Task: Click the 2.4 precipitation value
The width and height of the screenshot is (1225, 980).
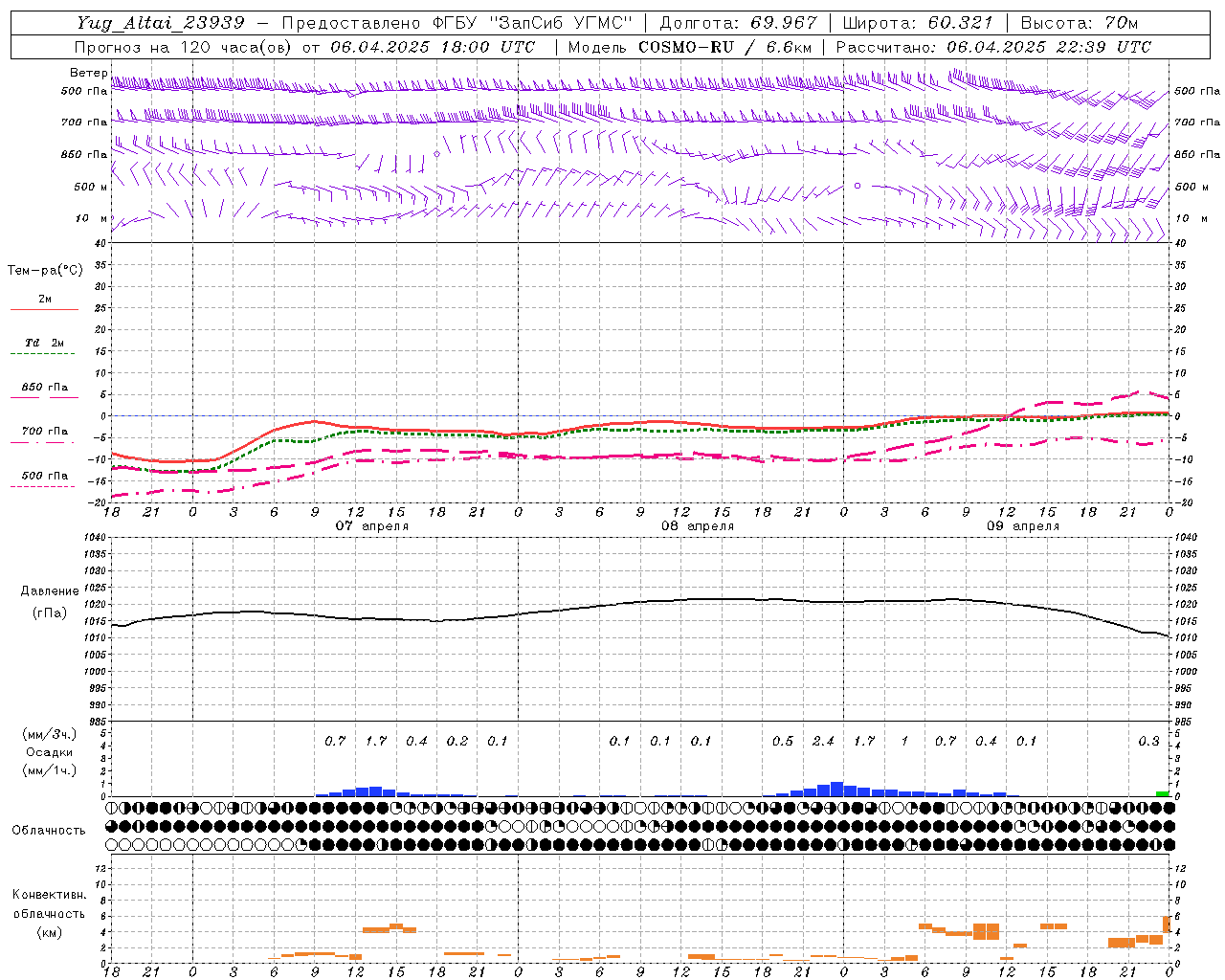Action: coord(823,741)
